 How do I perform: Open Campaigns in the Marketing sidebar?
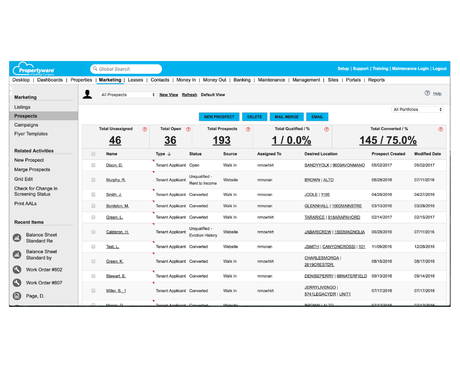[x=26, y=125]
